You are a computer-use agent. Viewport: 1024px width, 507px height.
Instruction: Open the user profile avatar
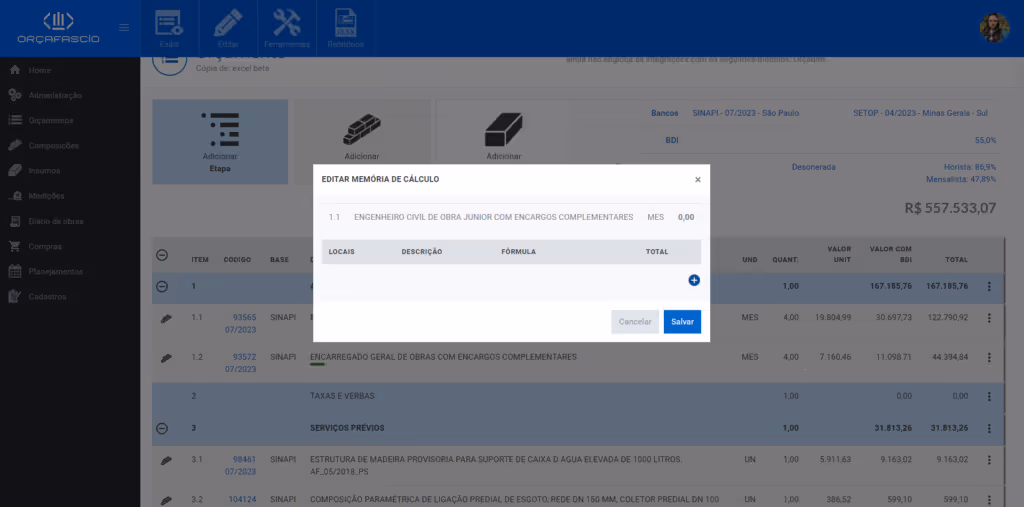(x=994, y=28)
